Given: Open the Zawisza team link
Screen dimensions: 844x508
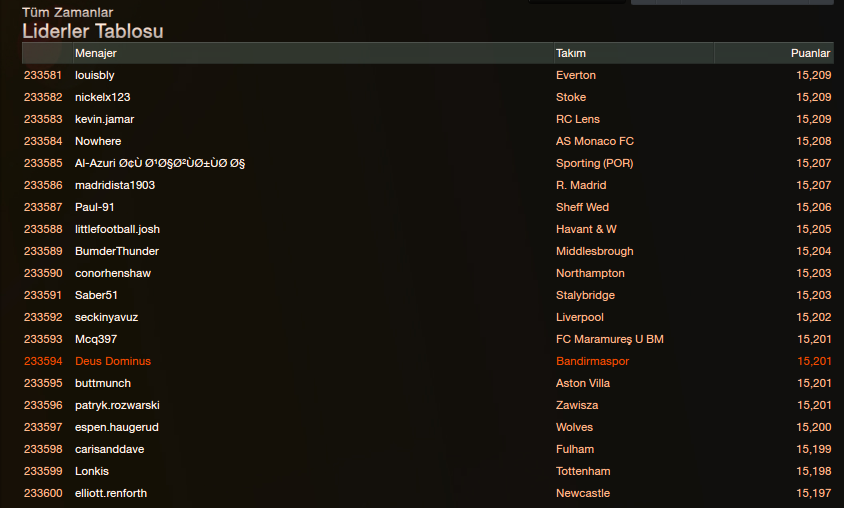Looking at the screenshot, I should click(577, 405).
